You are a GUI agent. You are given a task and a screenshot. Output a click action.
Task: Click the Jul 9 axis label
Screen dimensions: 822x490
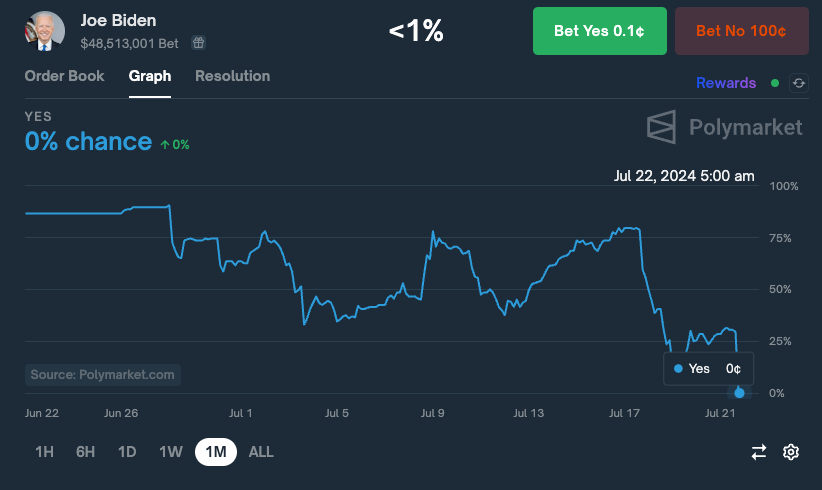(x=432, y=413)
